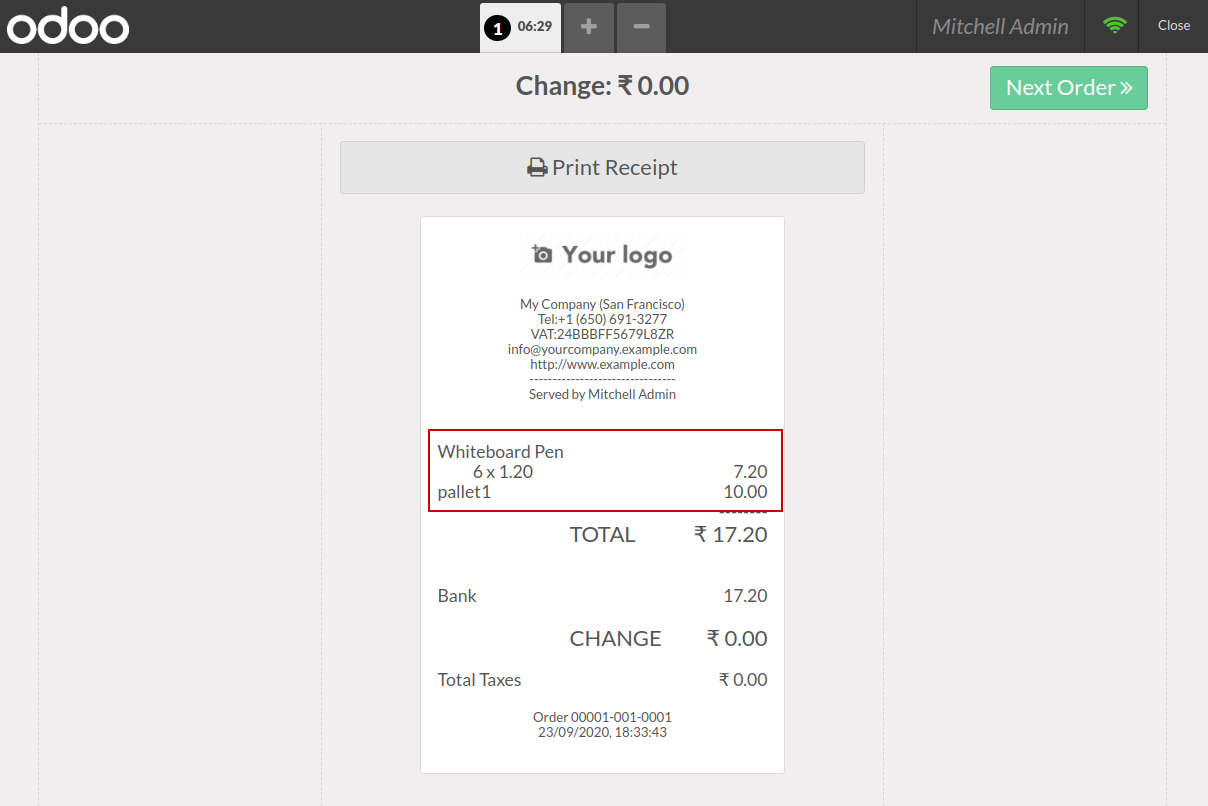Click the camera icon in the logo
The height and width of the screenshot is (806, 1208).
click(x=542, y=254)
